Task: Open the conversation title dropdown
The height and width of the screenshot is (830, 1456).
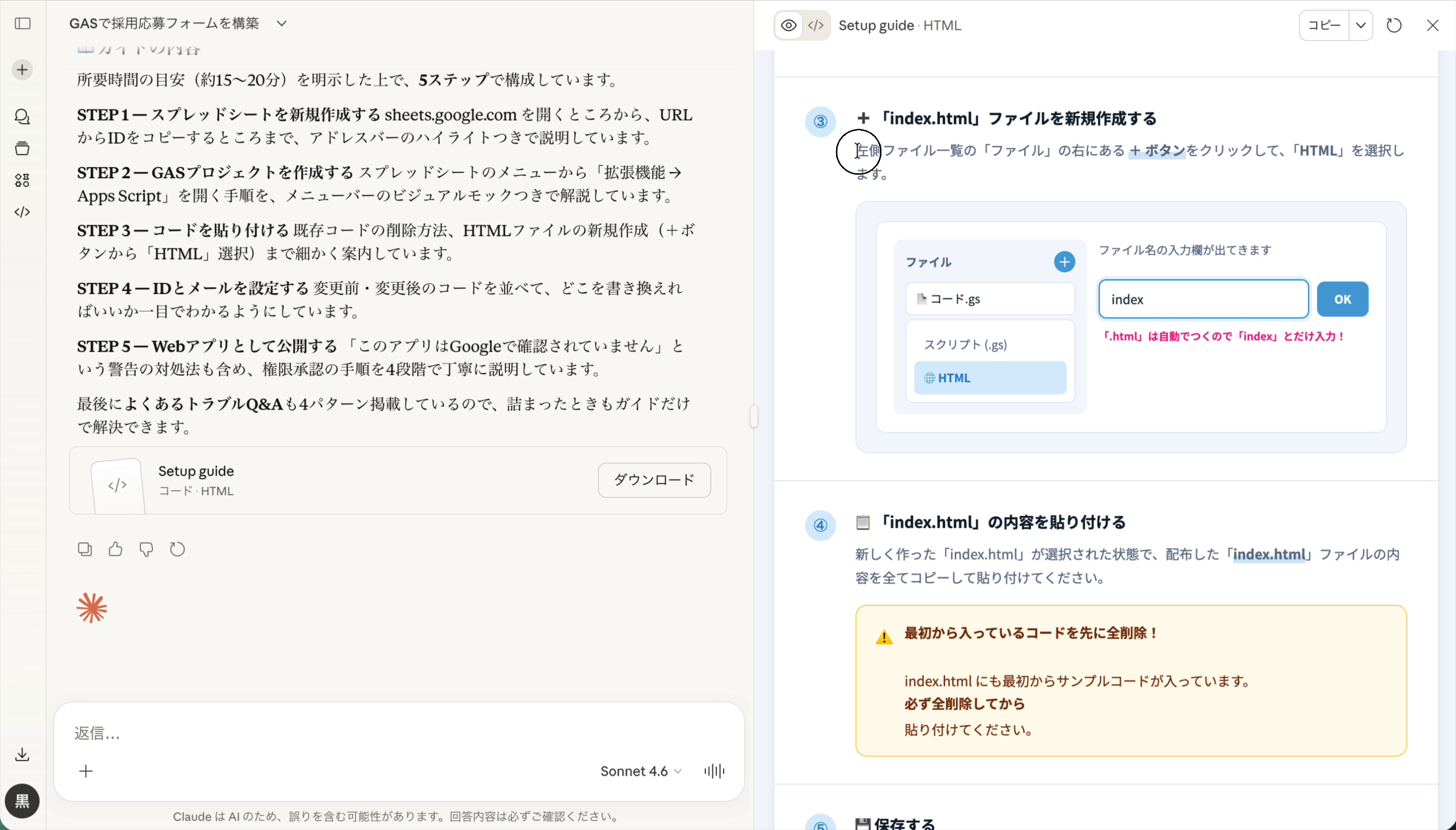Action: coord(282,23)
